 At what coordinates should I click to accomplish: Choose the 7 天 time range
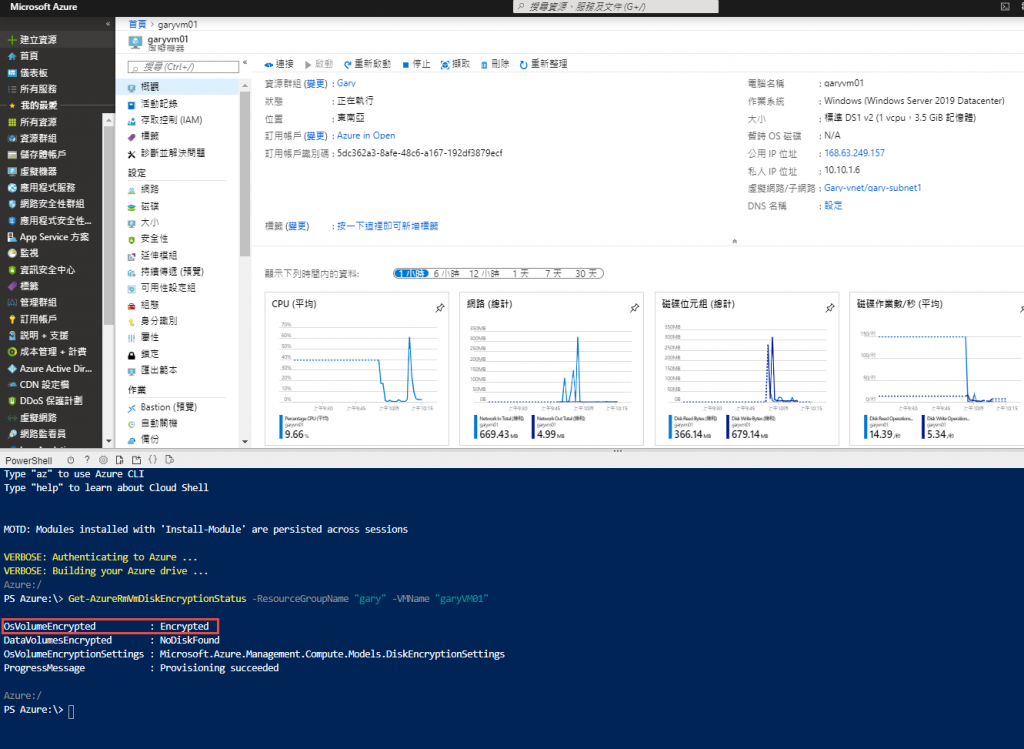pos(553,274)
